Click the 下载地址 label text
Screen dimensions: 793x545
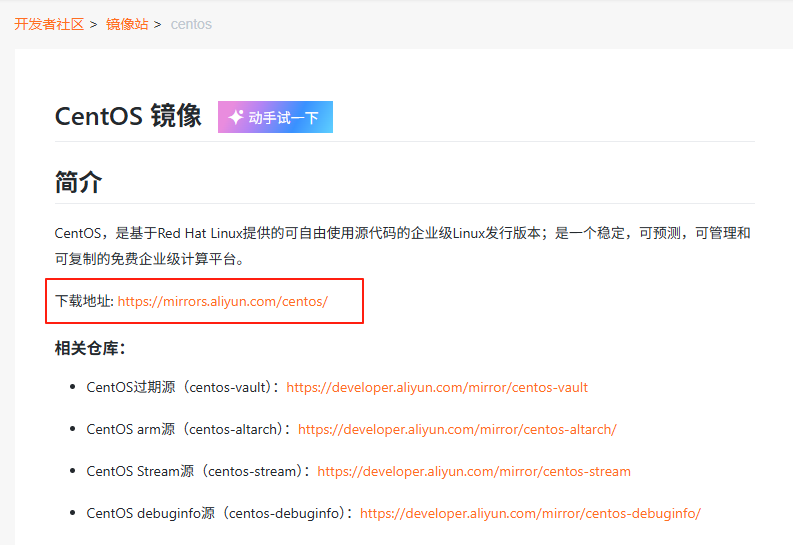84,301
